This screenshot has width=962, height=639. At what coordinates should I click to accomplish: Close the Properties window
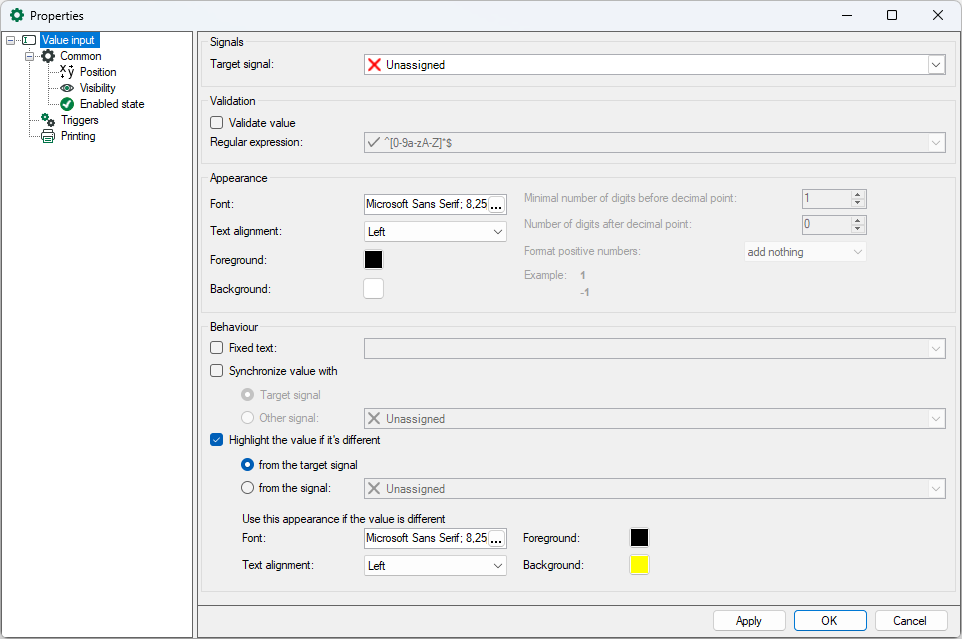[937, 15]
